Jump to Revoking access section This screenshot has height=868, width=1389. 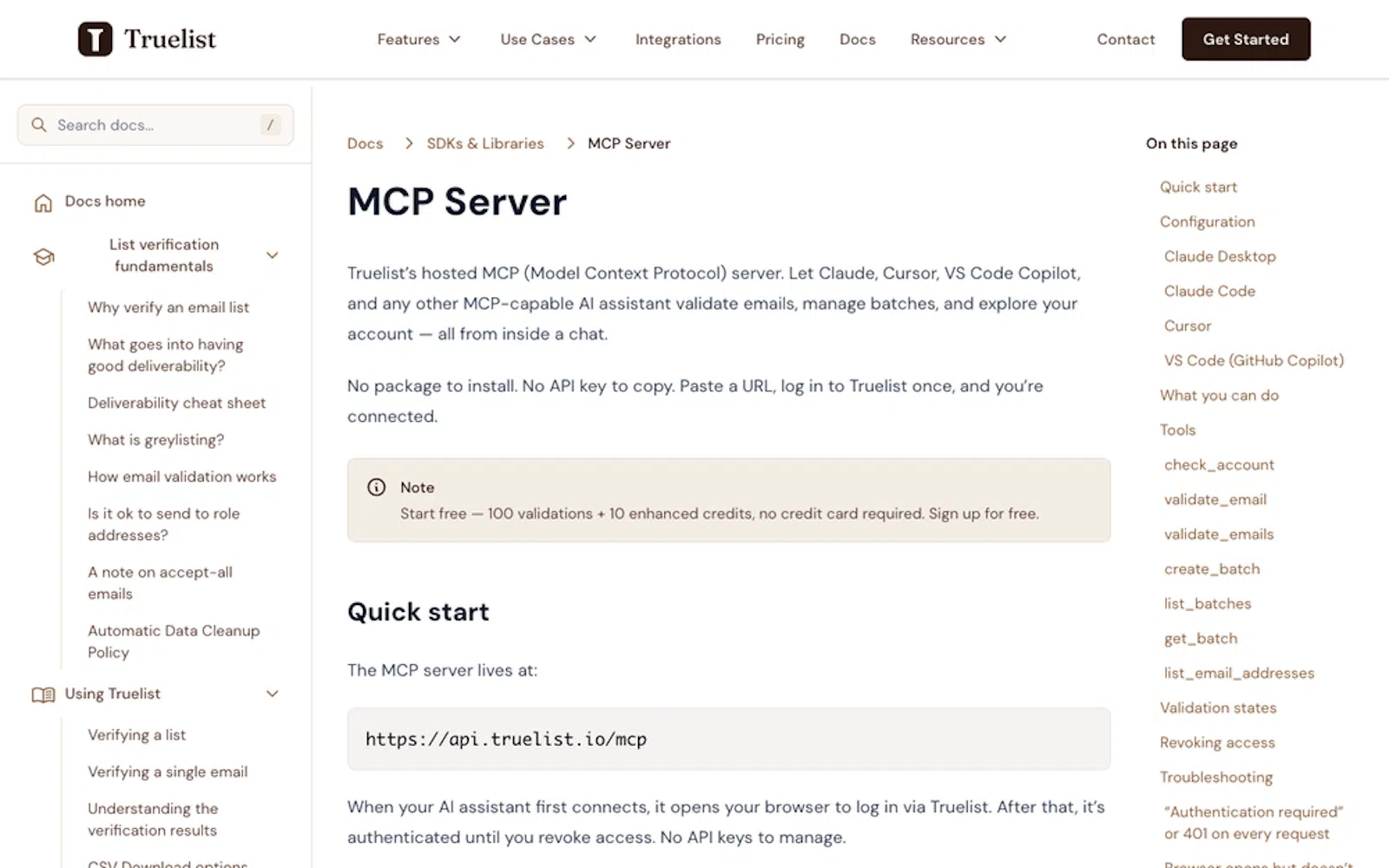point(1217,742)
